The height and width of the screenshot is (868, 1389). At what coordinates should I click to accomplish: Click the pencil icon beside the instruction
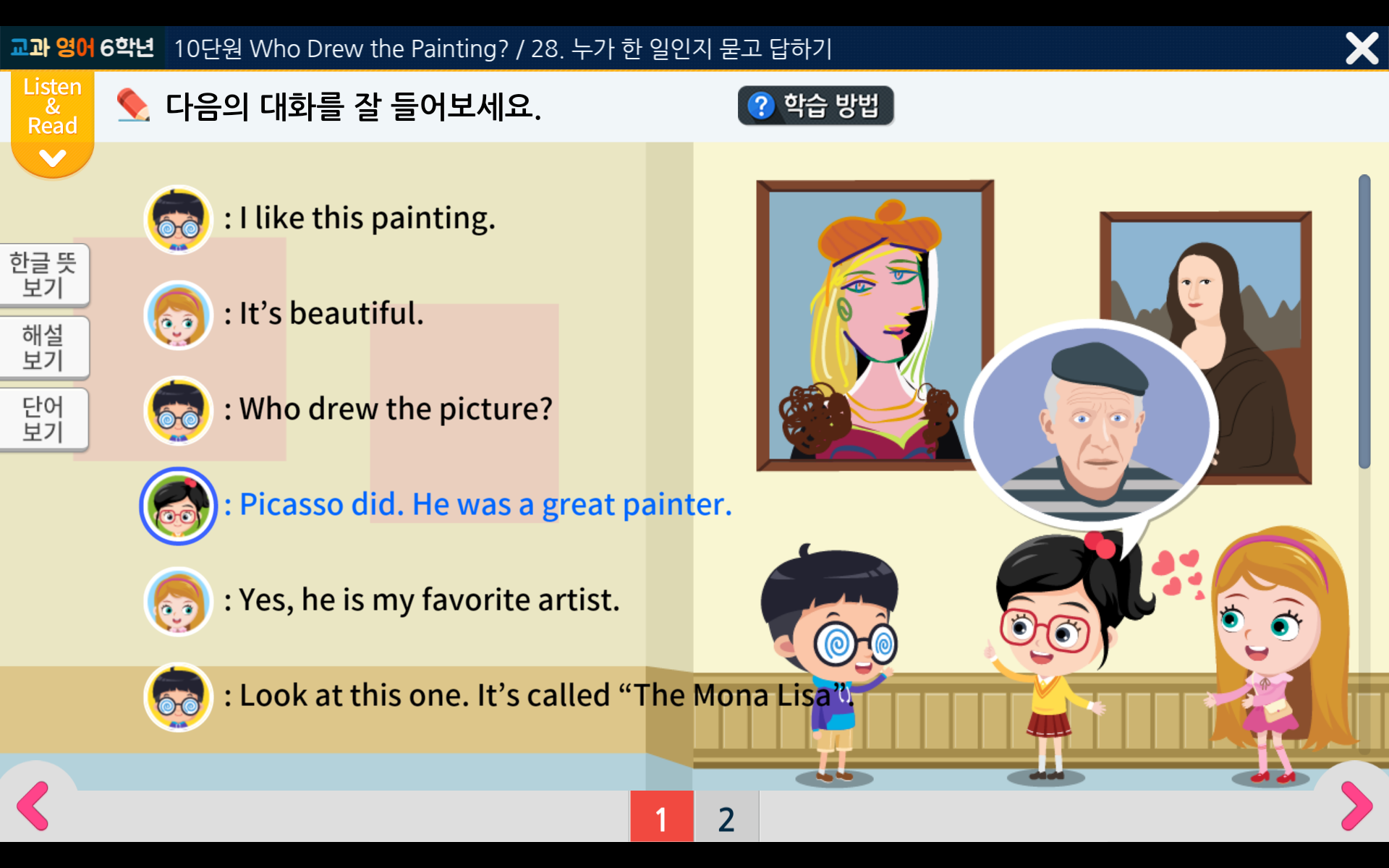point(133,106)
